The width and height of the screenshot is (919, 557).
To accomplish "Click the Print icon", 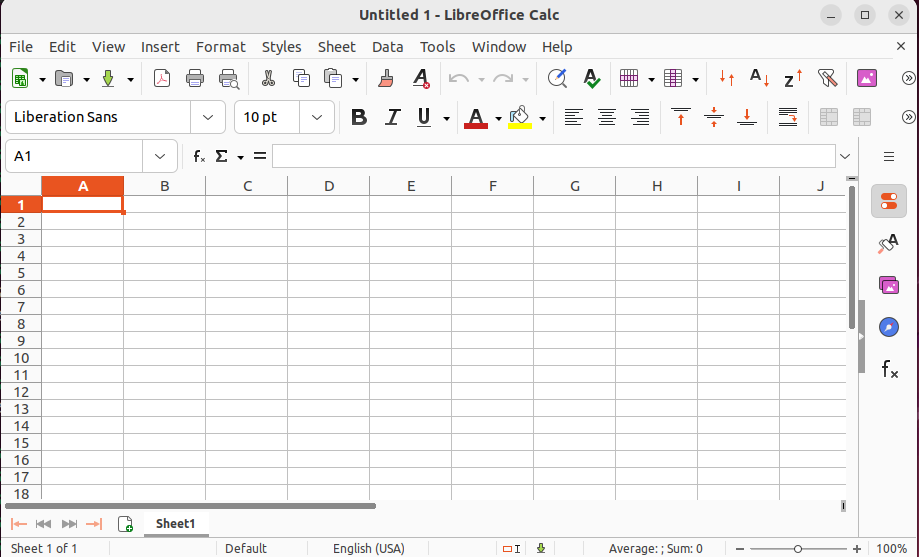I will (x=195, y=78).
